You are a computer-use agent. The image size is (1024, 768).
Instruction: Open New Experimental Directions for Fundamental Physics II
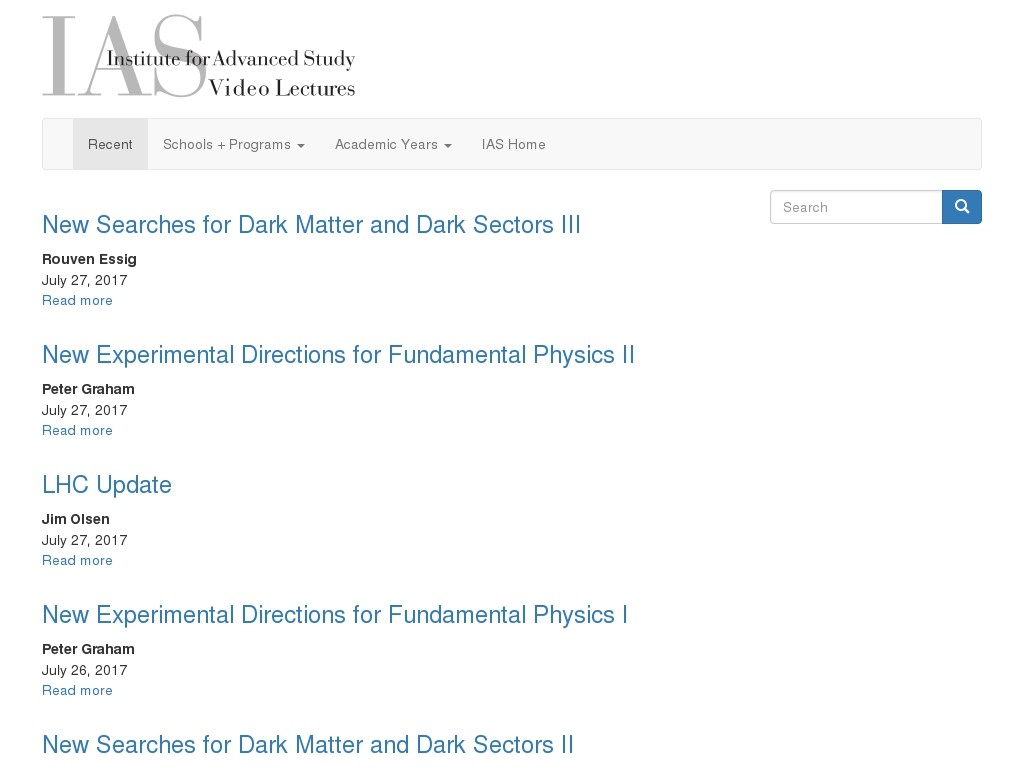pyautogui.click(x=338, y=355)
